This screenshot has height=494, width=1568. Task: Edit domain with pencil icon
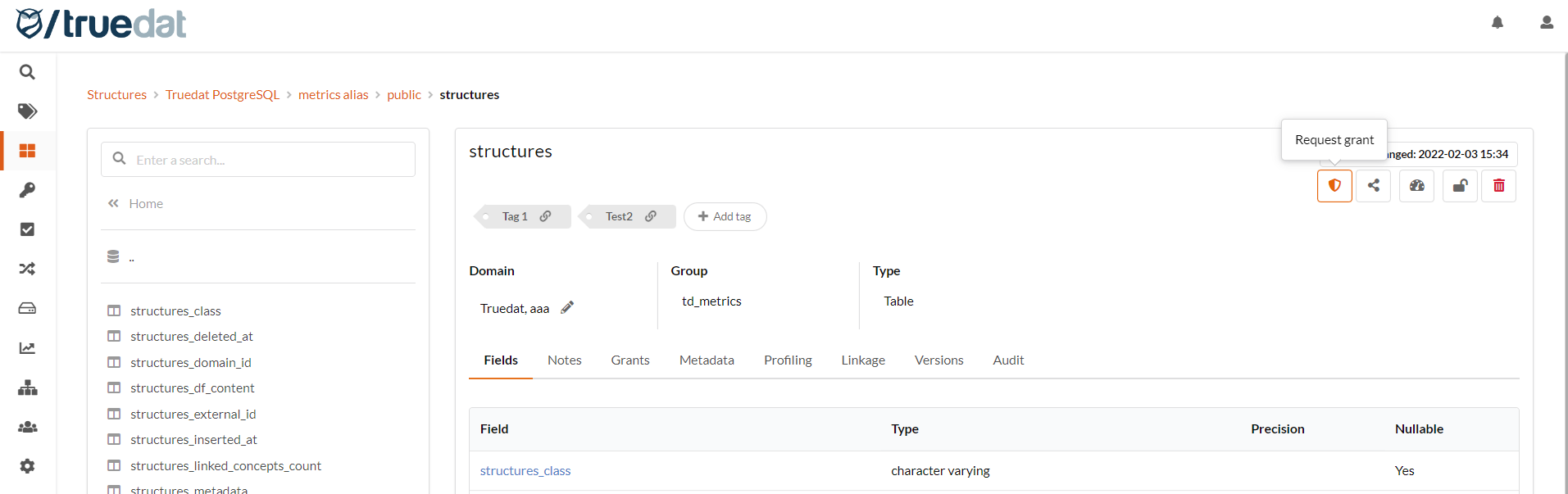[567, 308]
